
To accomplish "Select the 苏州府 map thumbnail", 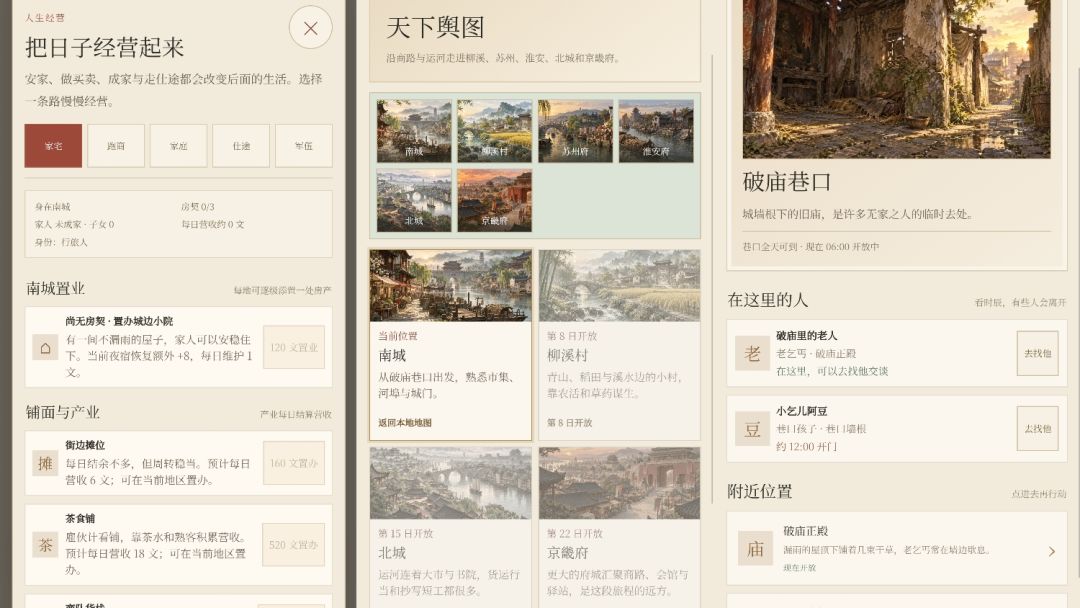I will pyautogui.click(x=575, y=131).
